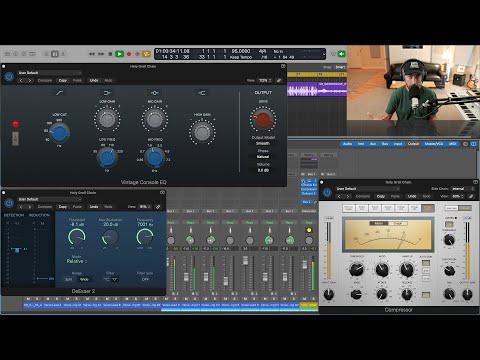This screenshot has height=360, width=480.
Task: Click the Stop button in transport
Action: 110,54
